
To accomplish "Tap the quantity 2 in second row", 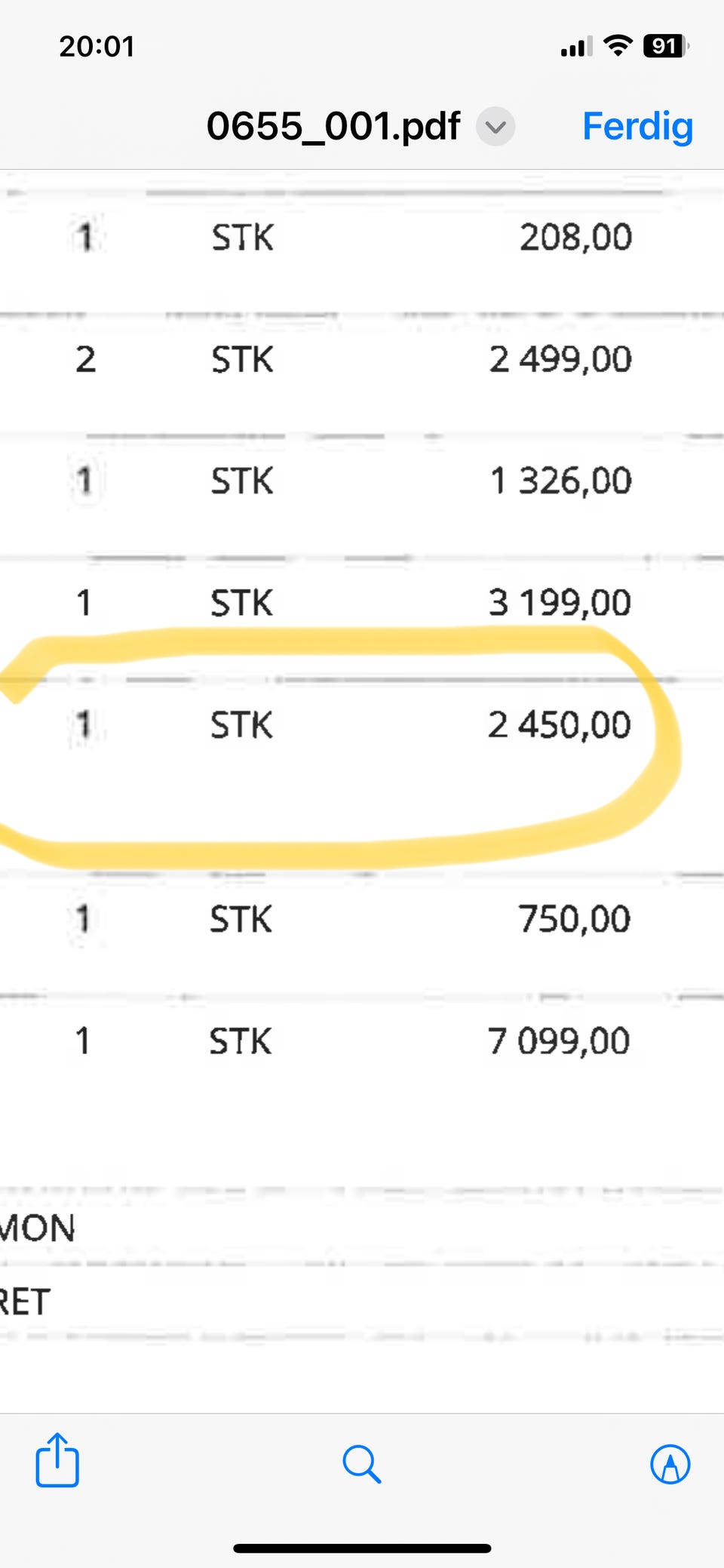I will pos(85,359).
